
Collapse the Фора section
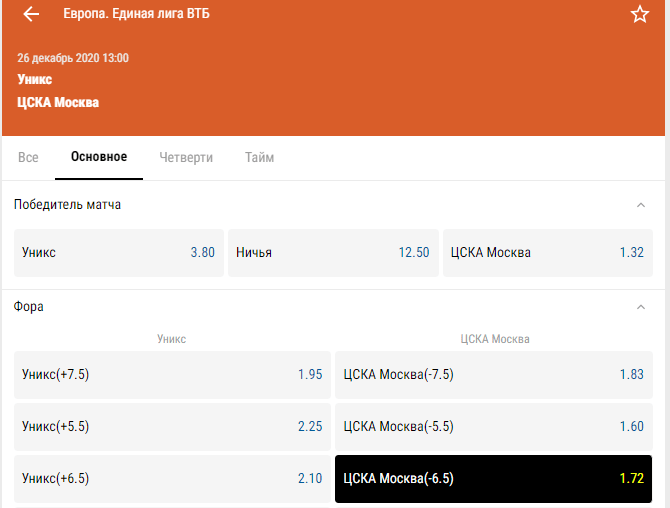pos(641,307)
